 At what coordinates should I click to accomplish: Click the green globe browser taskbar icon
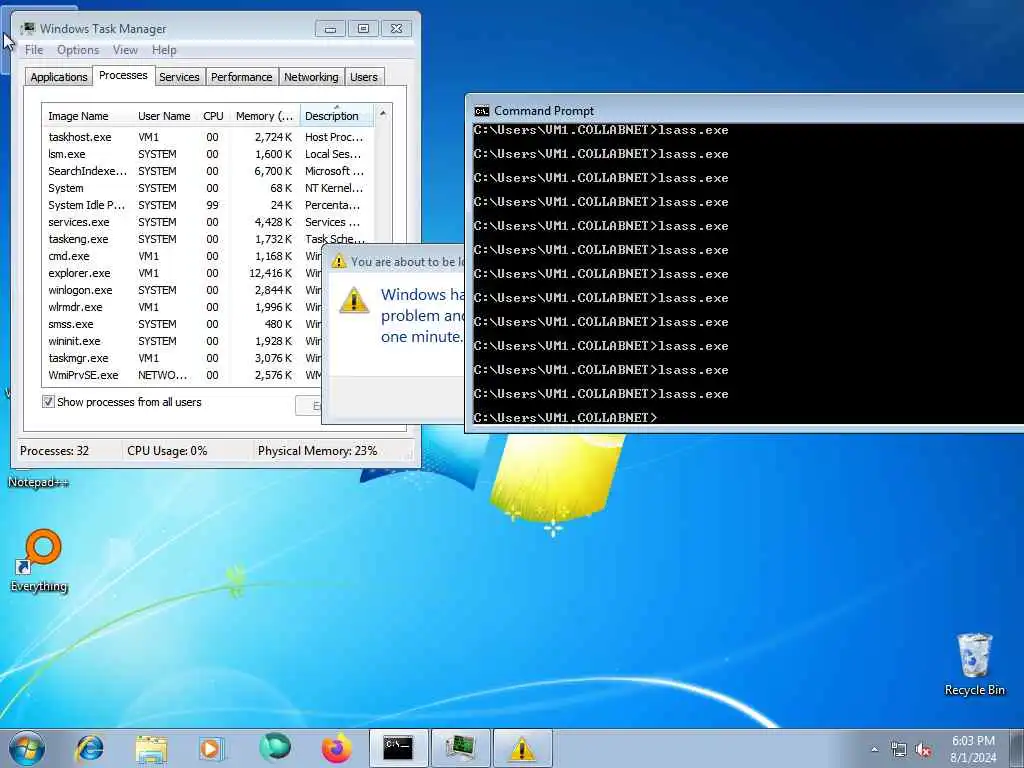(275, 748)
